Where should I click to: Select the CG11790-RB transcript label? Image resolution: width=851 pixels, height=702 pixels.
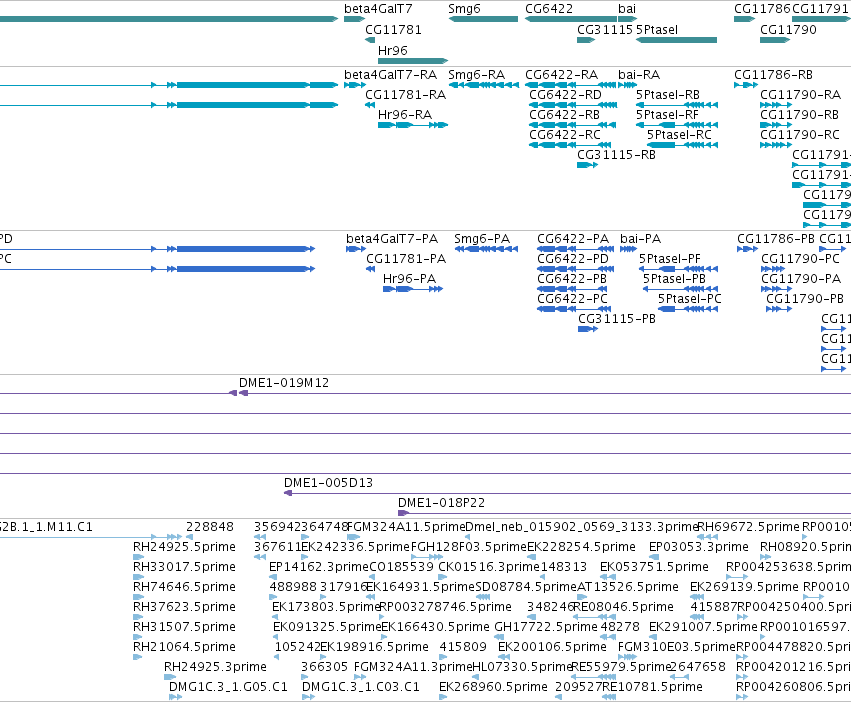(799, 115)
